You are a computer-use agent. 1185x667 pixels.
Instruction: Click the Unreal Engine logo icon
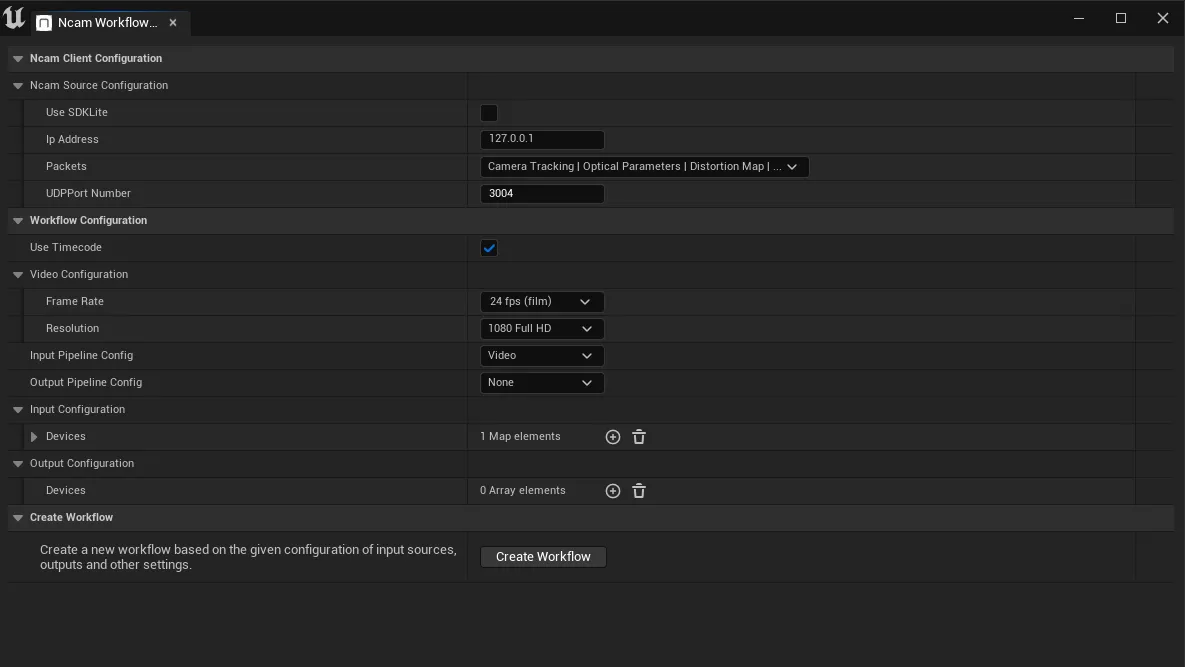[x=14, y=18]
